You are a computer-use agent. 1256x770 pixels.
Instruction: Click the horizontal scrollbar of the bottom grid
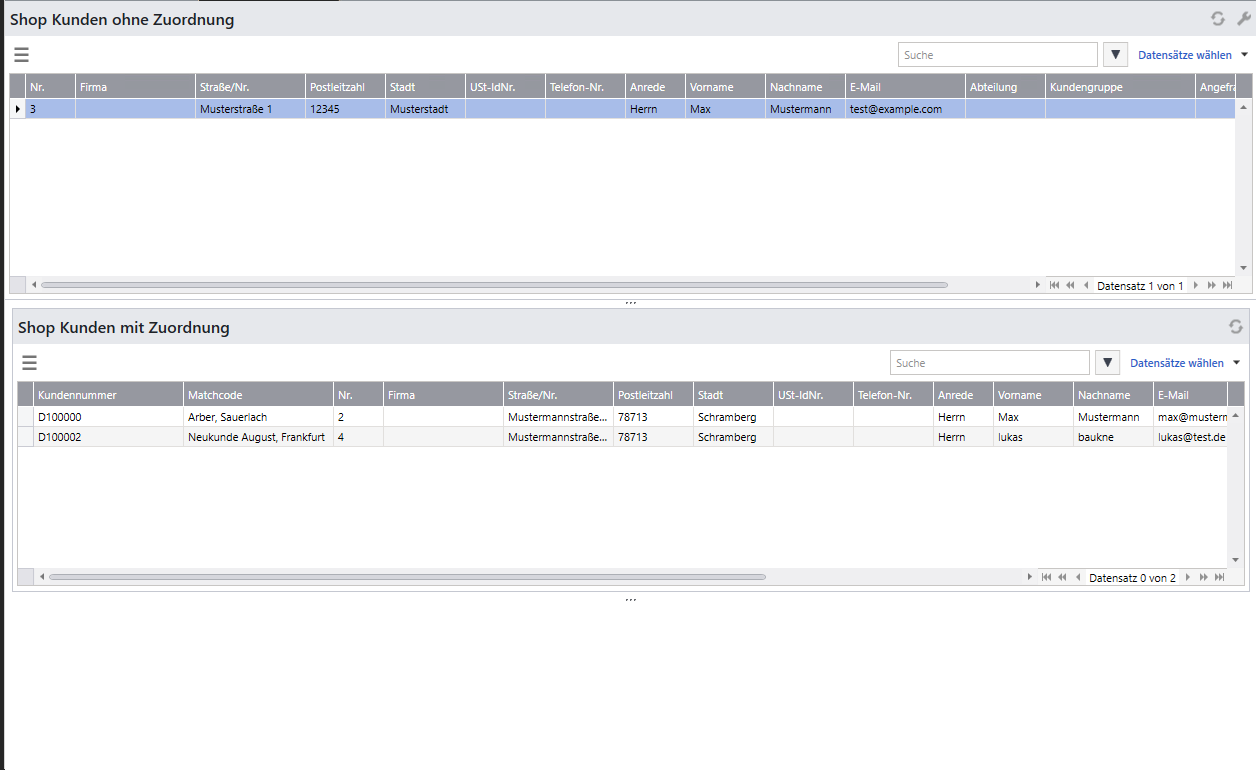407,577
